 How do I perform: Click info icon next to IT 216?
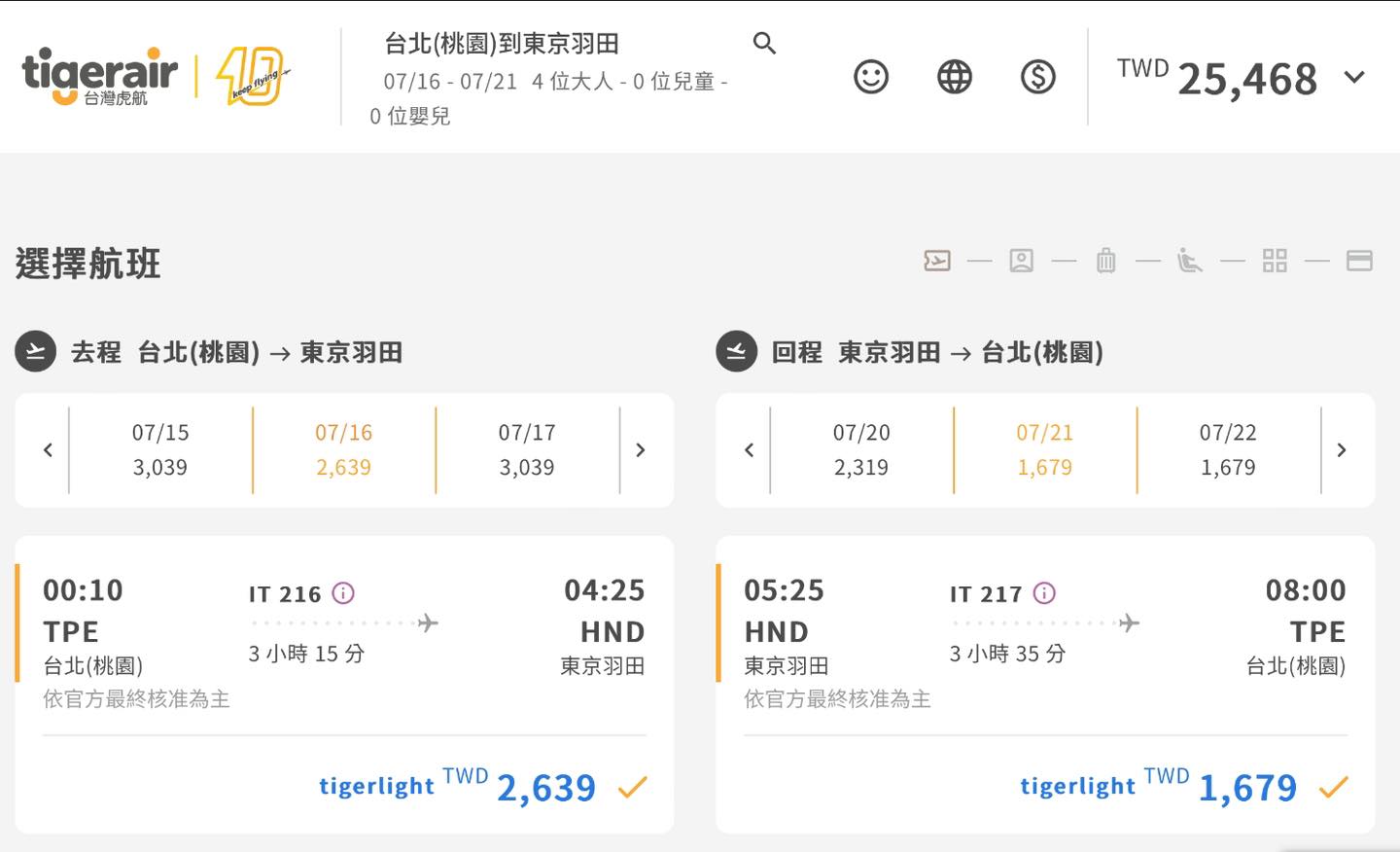(343, 593)
